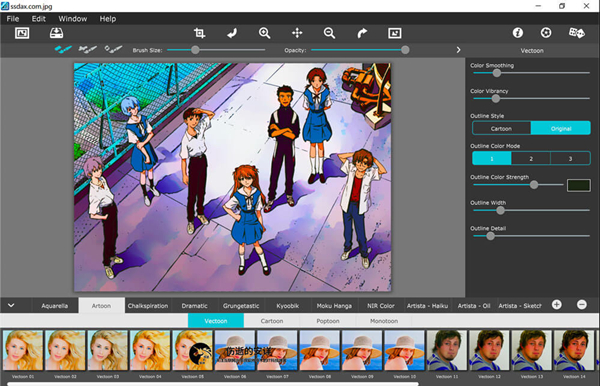The height and width of the screenshot is (386, 600).
Task: Switch to the Artoon tab
Action: 101,306
